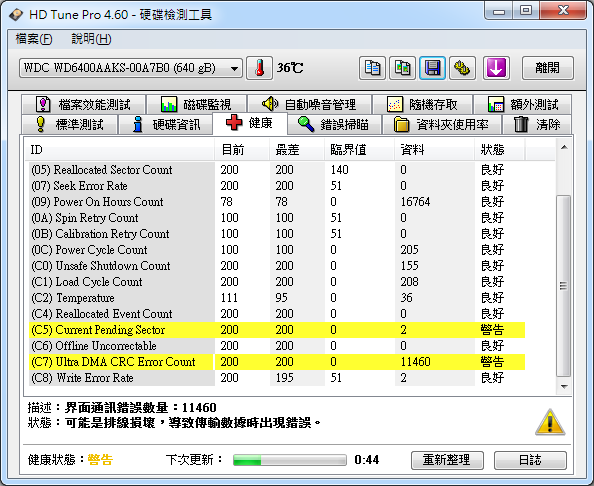Select the (0C) Power Cycle Count row
The image size is (594, 486).
point(277,250)
